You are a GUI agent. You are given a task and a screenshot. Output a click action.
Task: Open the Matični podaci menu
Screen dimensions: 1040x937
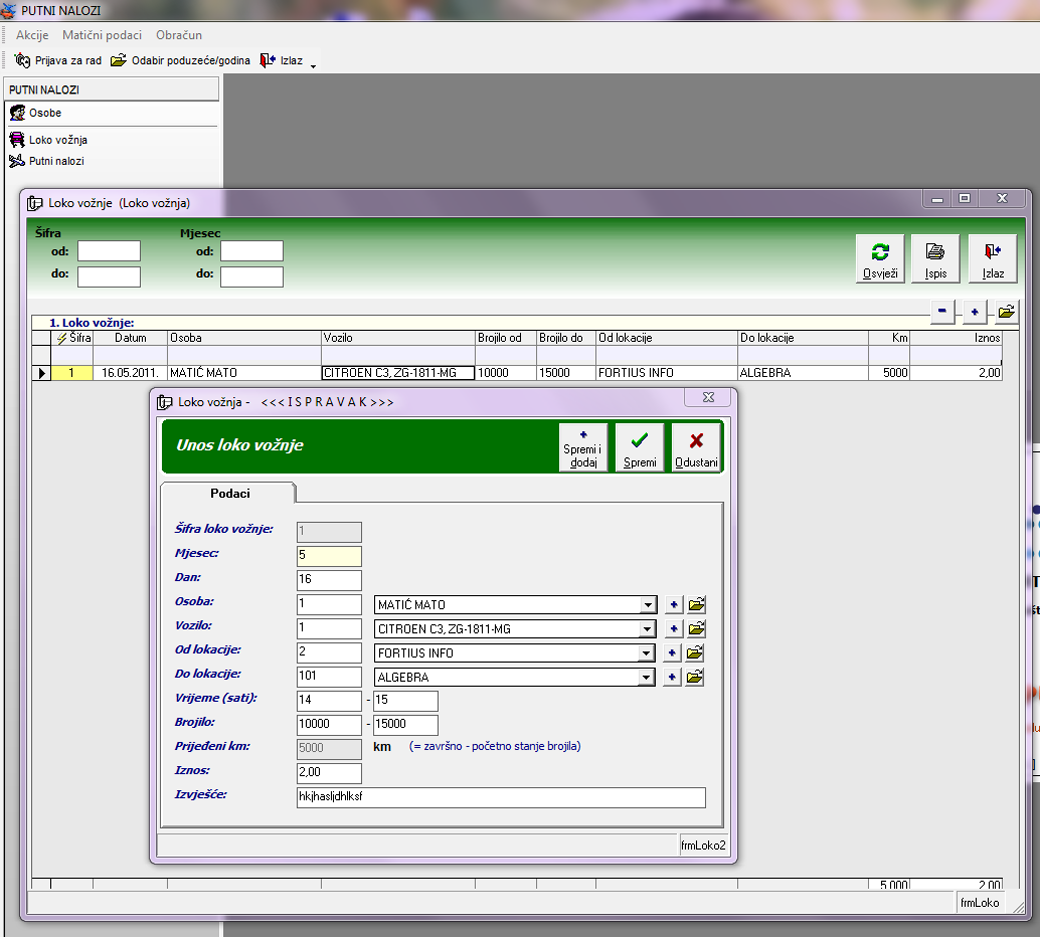click(102, 35)
